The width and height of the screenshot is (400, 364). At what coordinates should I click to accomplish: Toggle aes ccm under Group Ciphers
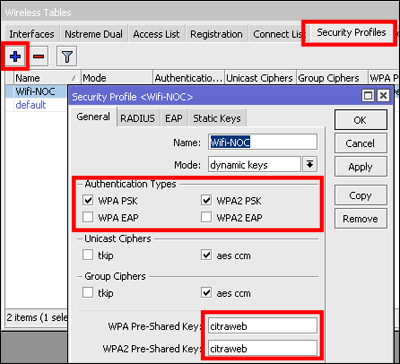point(206,293)
